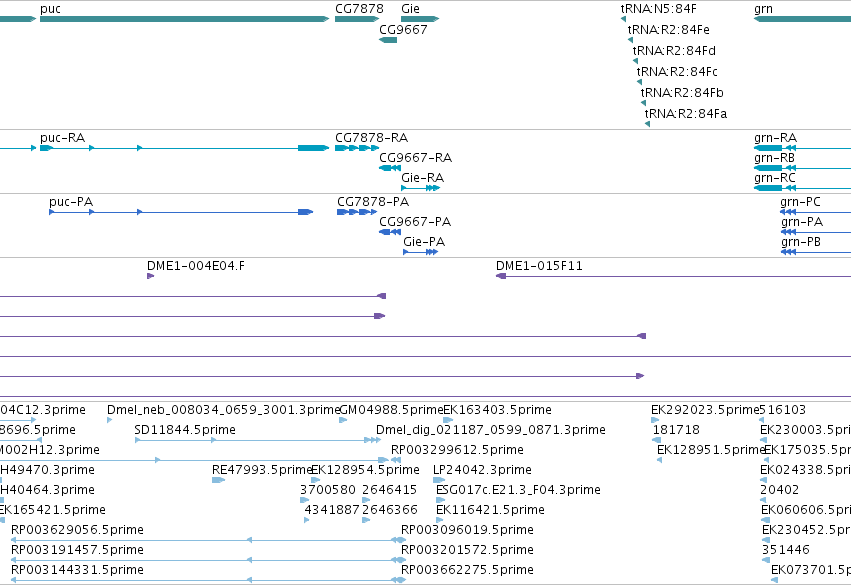The width and height of the screenshot is (851, 585).
Task: Select the Gie-RA transcript label
Action: point(422,178)
